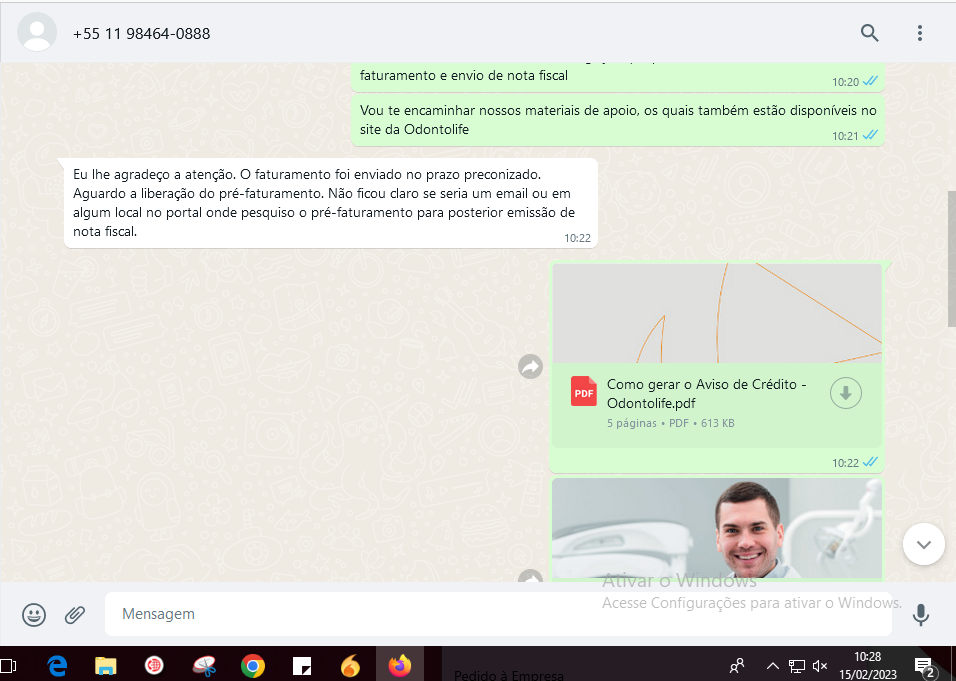Open the orange flame app on taskbar
This screenshot has width=956, height=681.
coord(350,666)
